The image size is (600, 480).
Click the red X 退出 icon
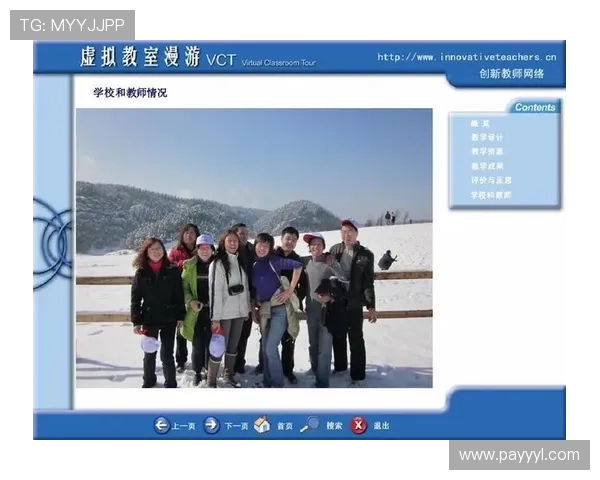[359, 426]
